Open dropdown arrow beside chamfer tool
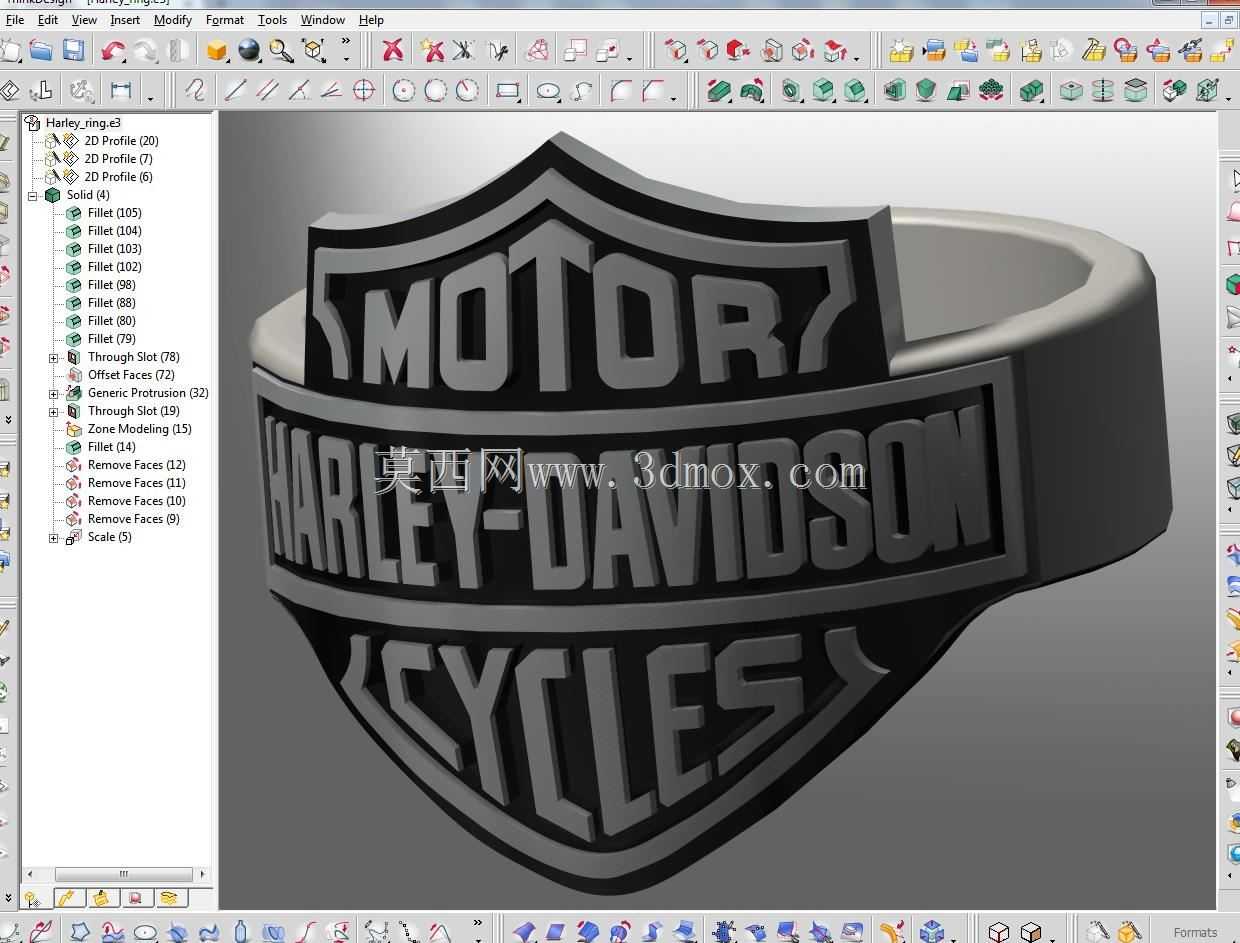 tap(674, 97)
